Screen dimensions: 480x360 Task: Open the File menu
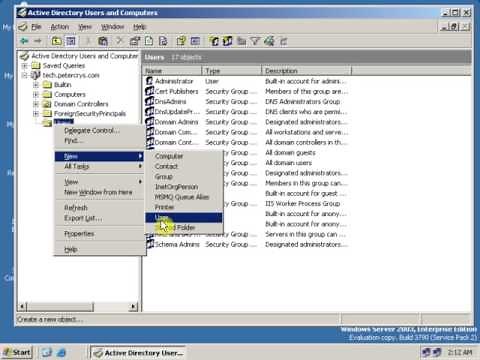(36, 27)
